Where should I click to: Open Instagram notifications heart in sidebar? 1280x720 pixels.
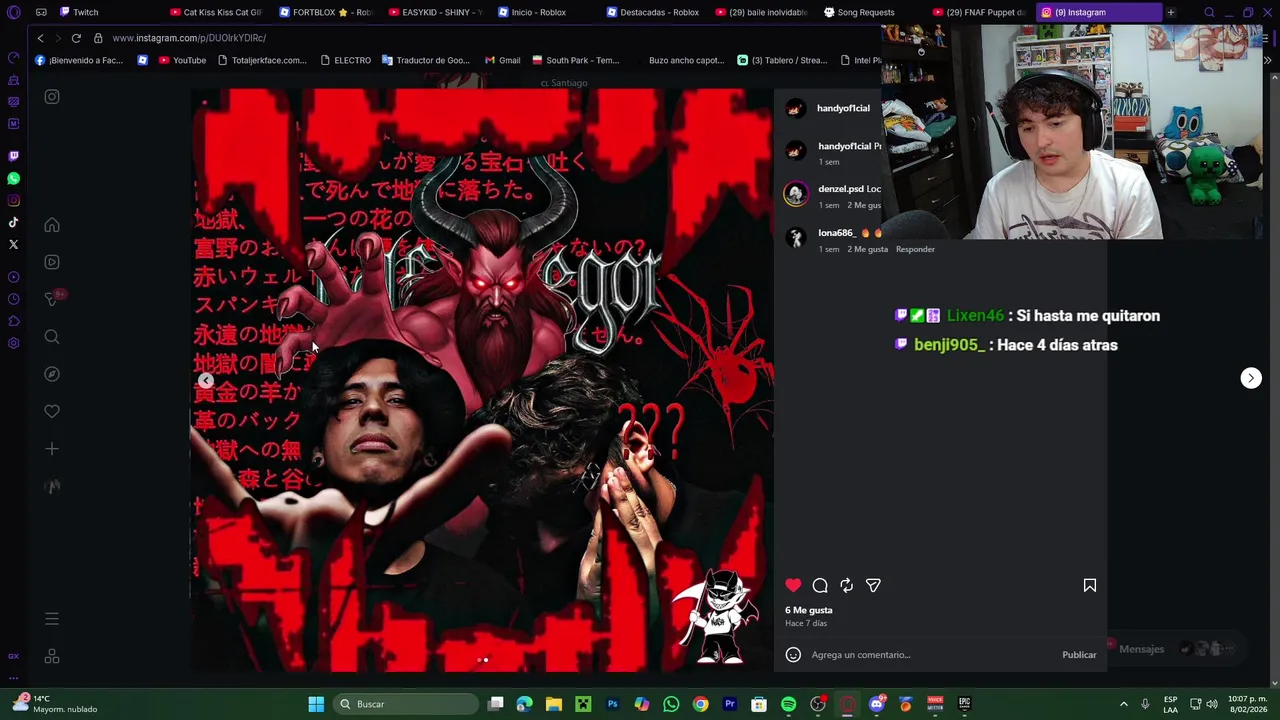point(52,411)
